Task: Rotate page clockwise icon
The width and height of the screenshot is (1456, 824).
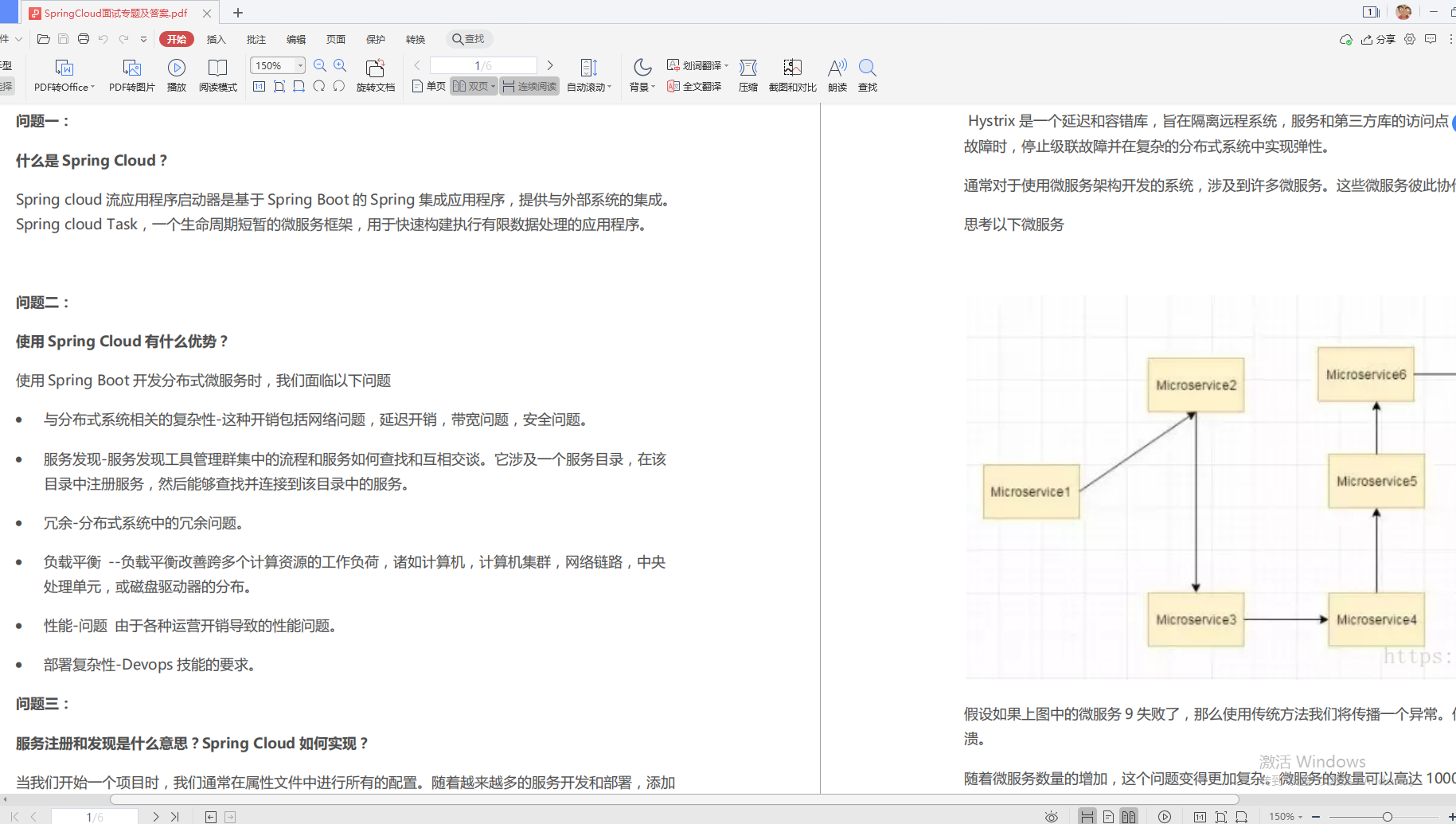Action: (x=319, y=86)
